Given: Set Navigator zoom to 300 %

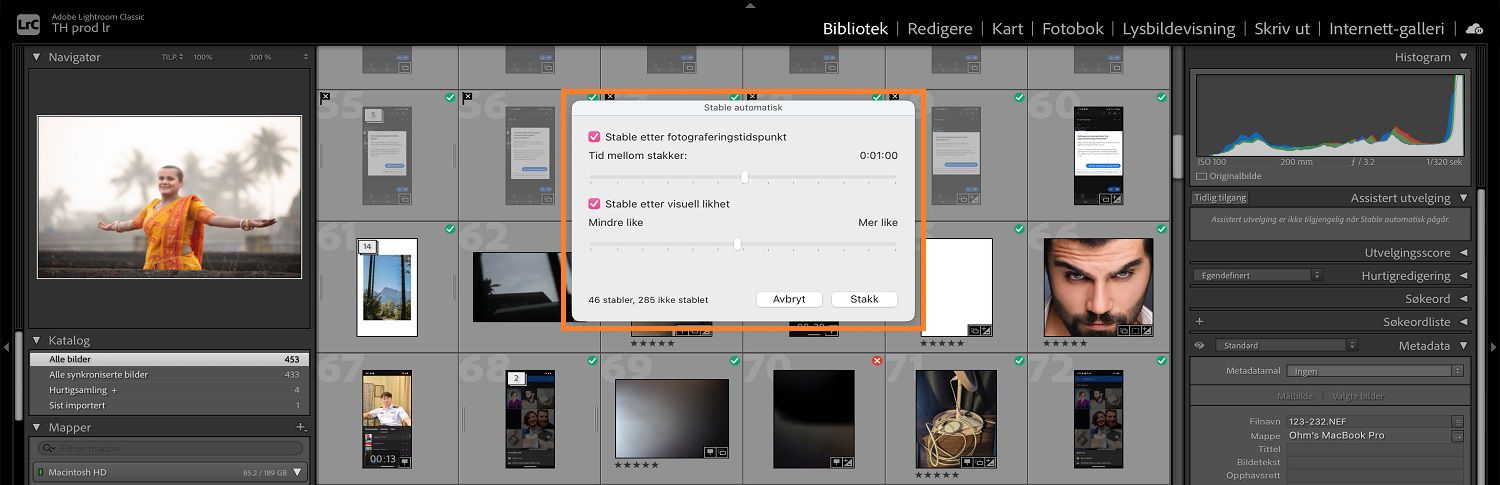Looking at the screenshot, I should pyautogui.click(x=260, y=57).
